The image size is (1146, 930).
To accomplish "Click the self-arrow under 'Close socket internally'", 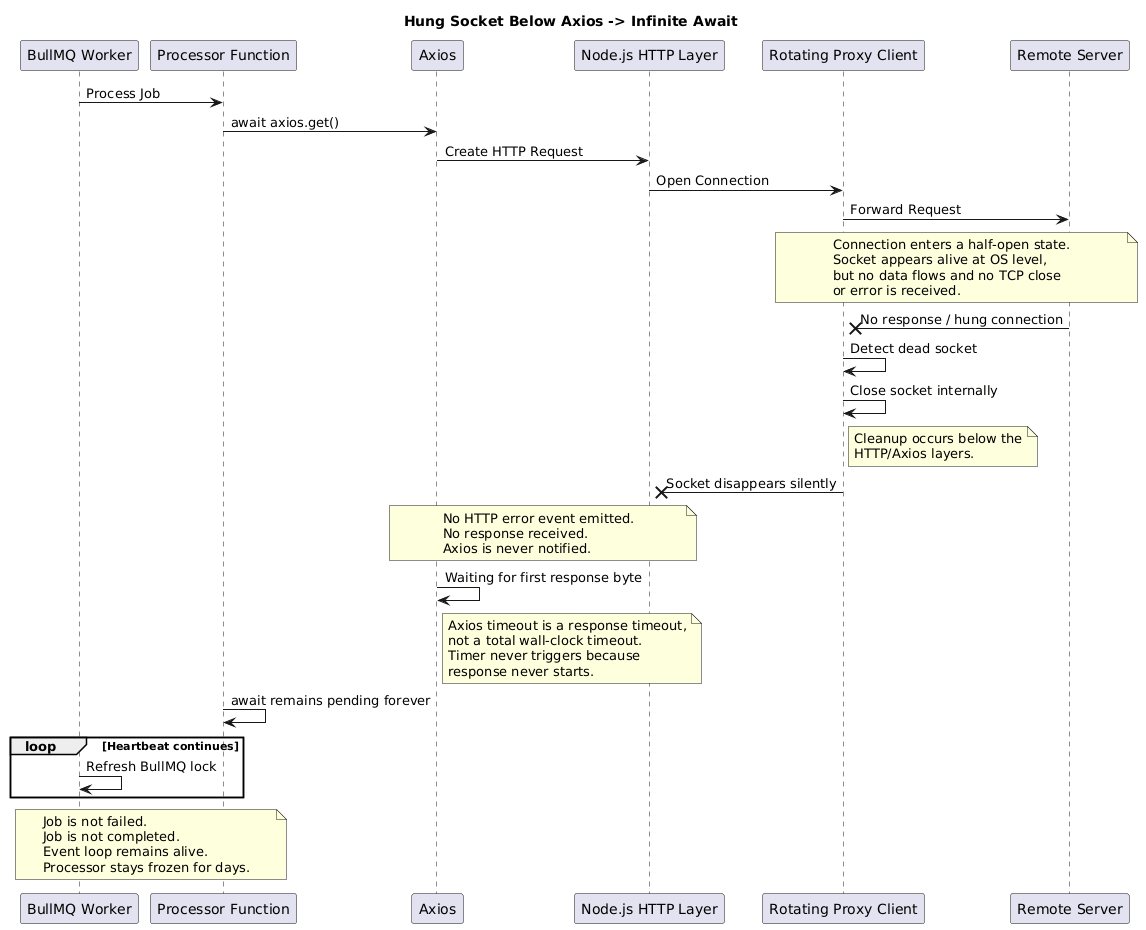I will (x=865, y=407).
